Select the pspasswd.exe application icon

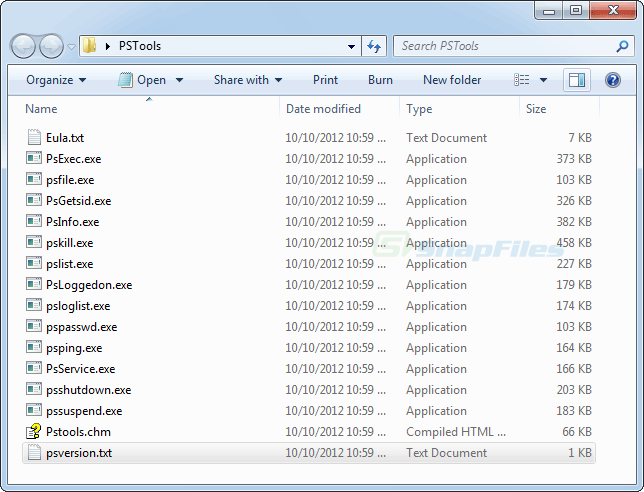[x=34, y=326]
